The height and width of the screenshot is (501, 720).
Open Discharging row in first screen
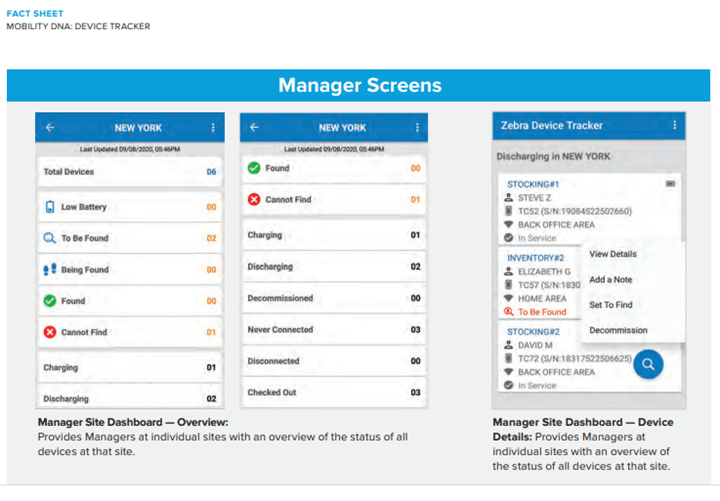coord(130,397)
